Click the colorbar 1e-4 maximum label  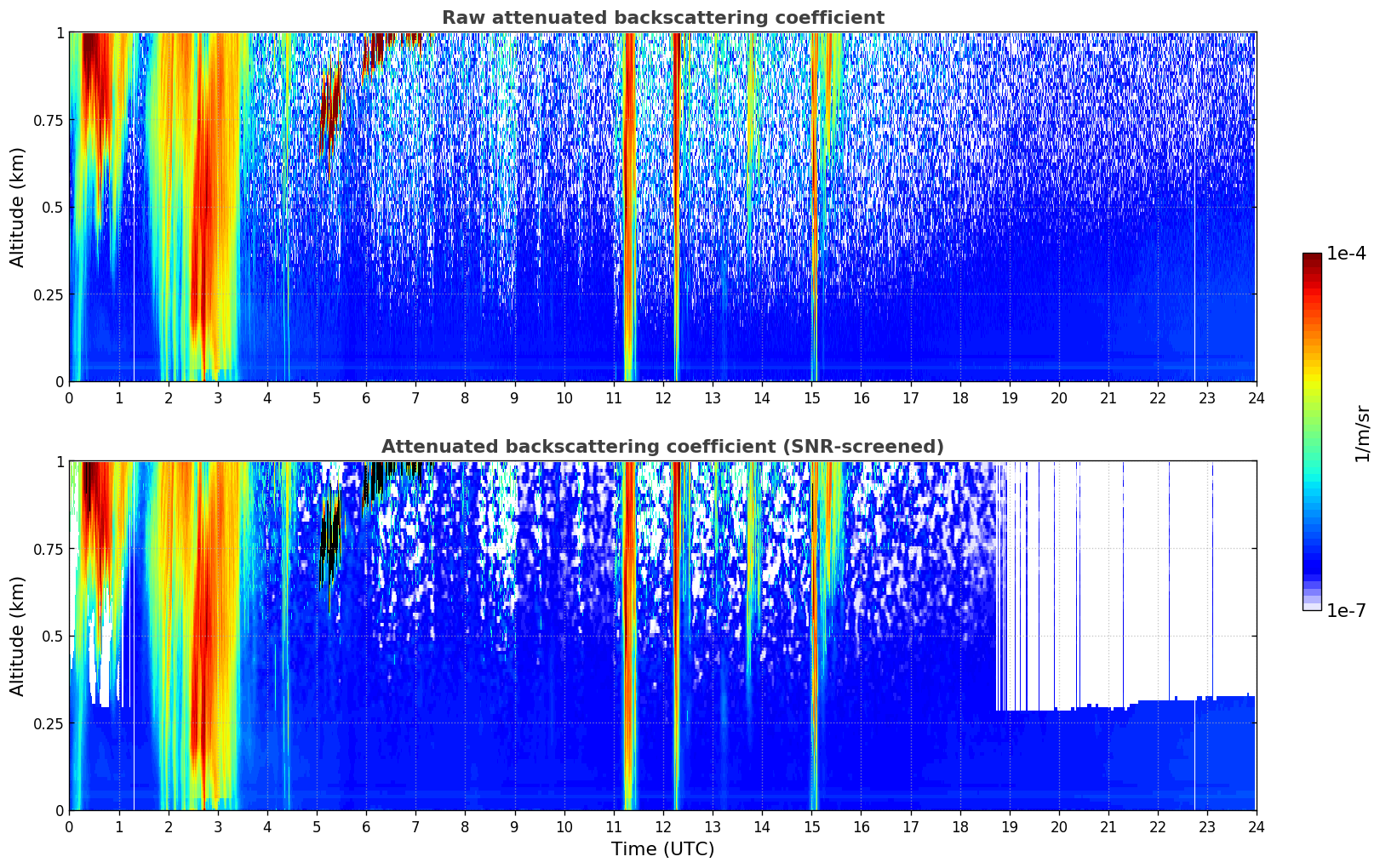click(x=1346, y=254)
